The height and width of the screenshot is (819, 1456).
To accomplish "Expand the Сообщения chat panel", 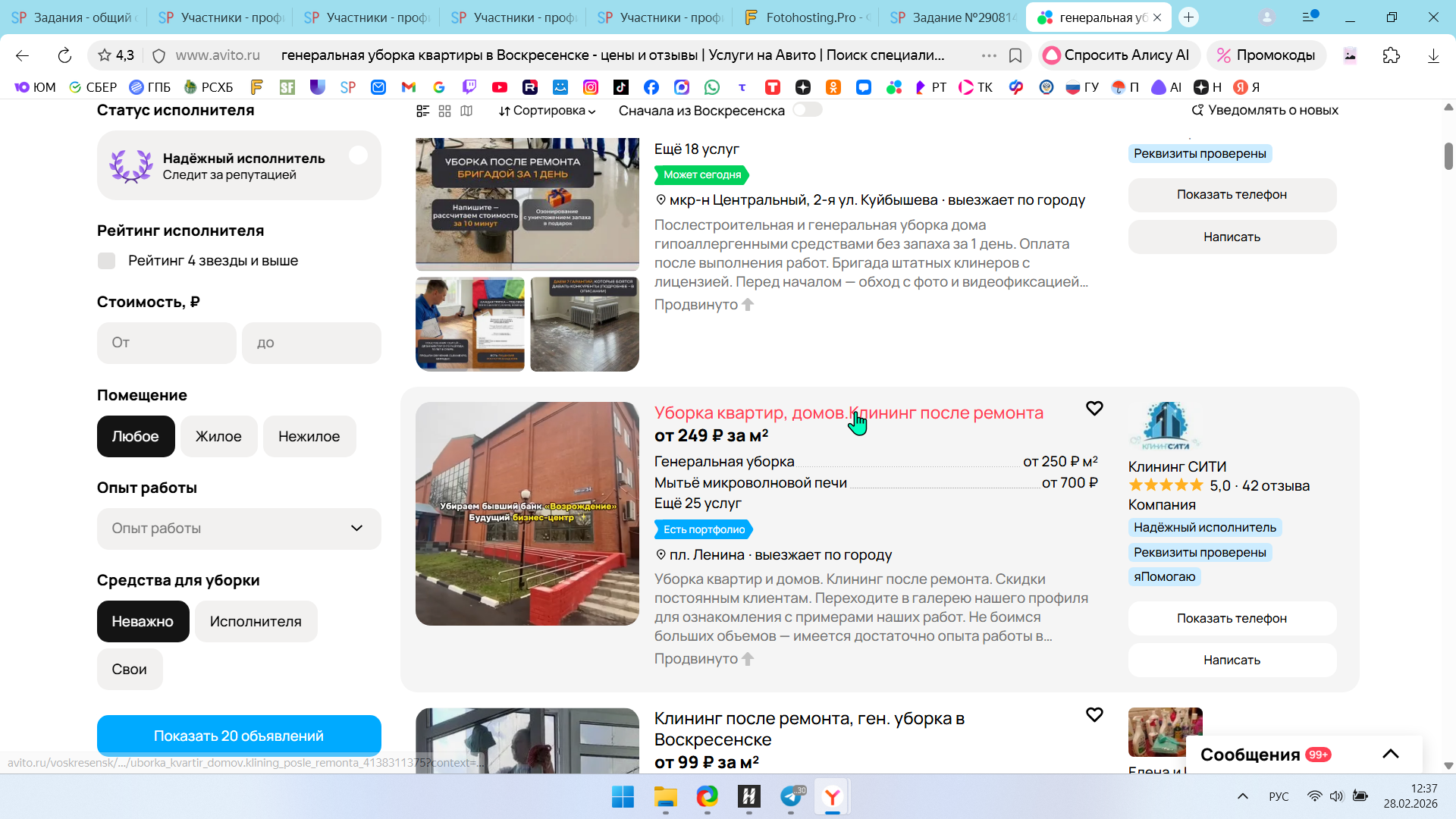I will click(x=1390, y=754).
